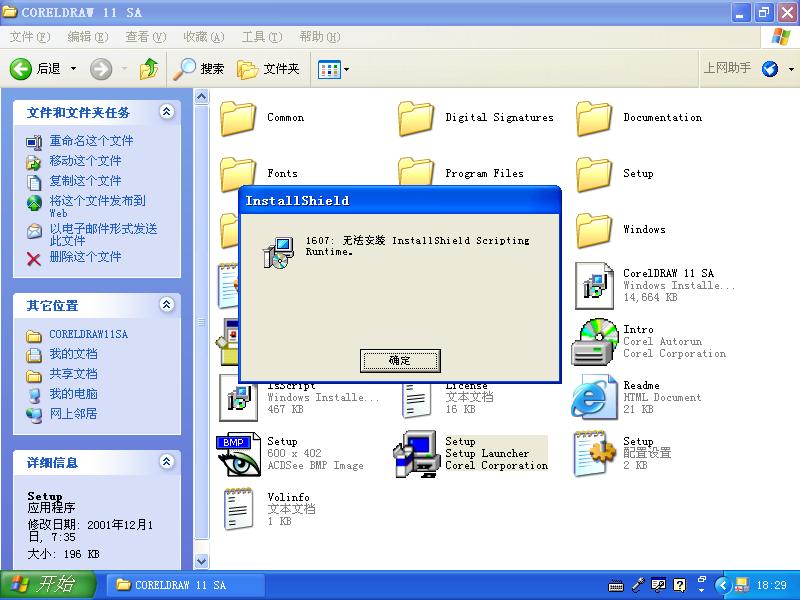Select the License text document icon
Screen dimensions: 800x600
tap(416, 402)
